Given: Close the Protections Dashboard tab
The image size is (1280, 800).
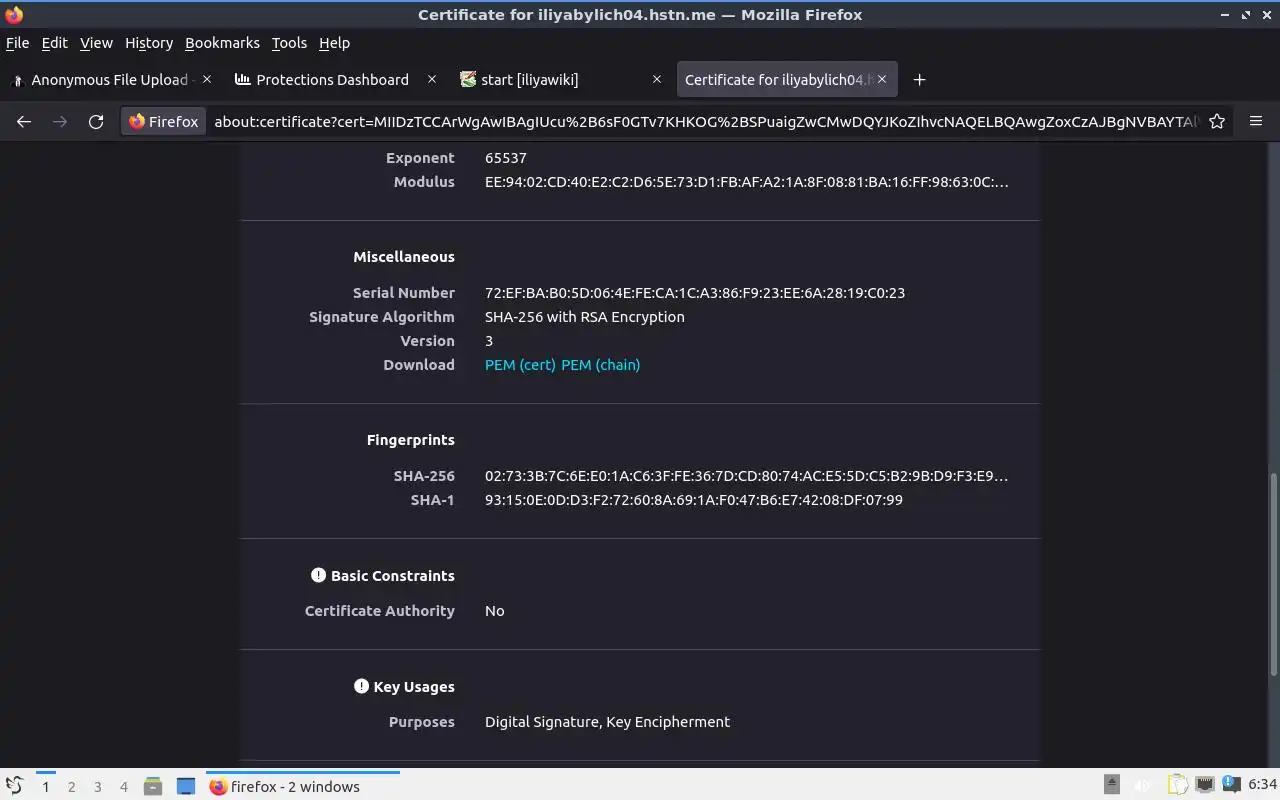Looking at the screenshot, I should [432, 79].
